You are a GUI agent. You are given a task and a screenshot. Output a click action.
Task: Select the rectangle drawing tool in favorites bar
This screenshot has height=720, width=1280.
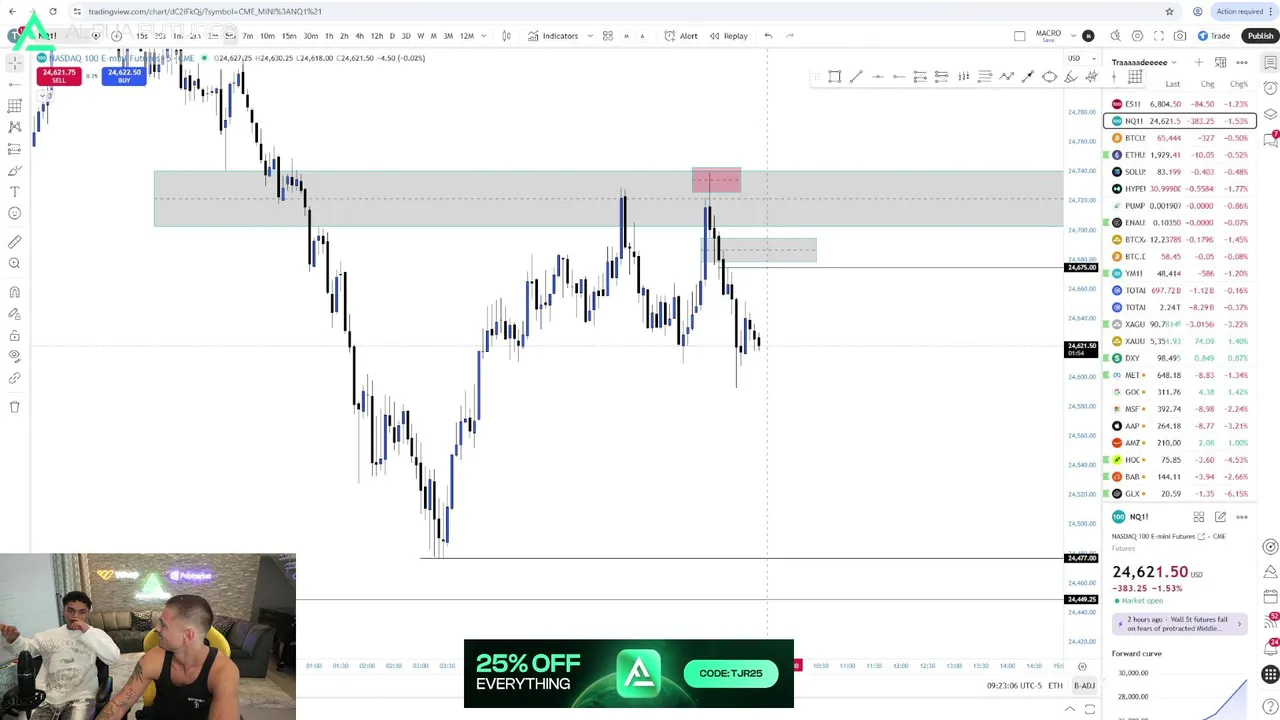(834, 77)
